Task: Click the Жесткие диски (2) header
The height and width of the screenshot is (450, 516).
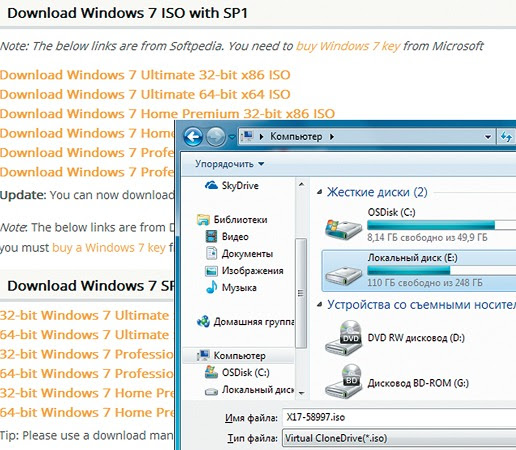Action: [x=377, y=192]
